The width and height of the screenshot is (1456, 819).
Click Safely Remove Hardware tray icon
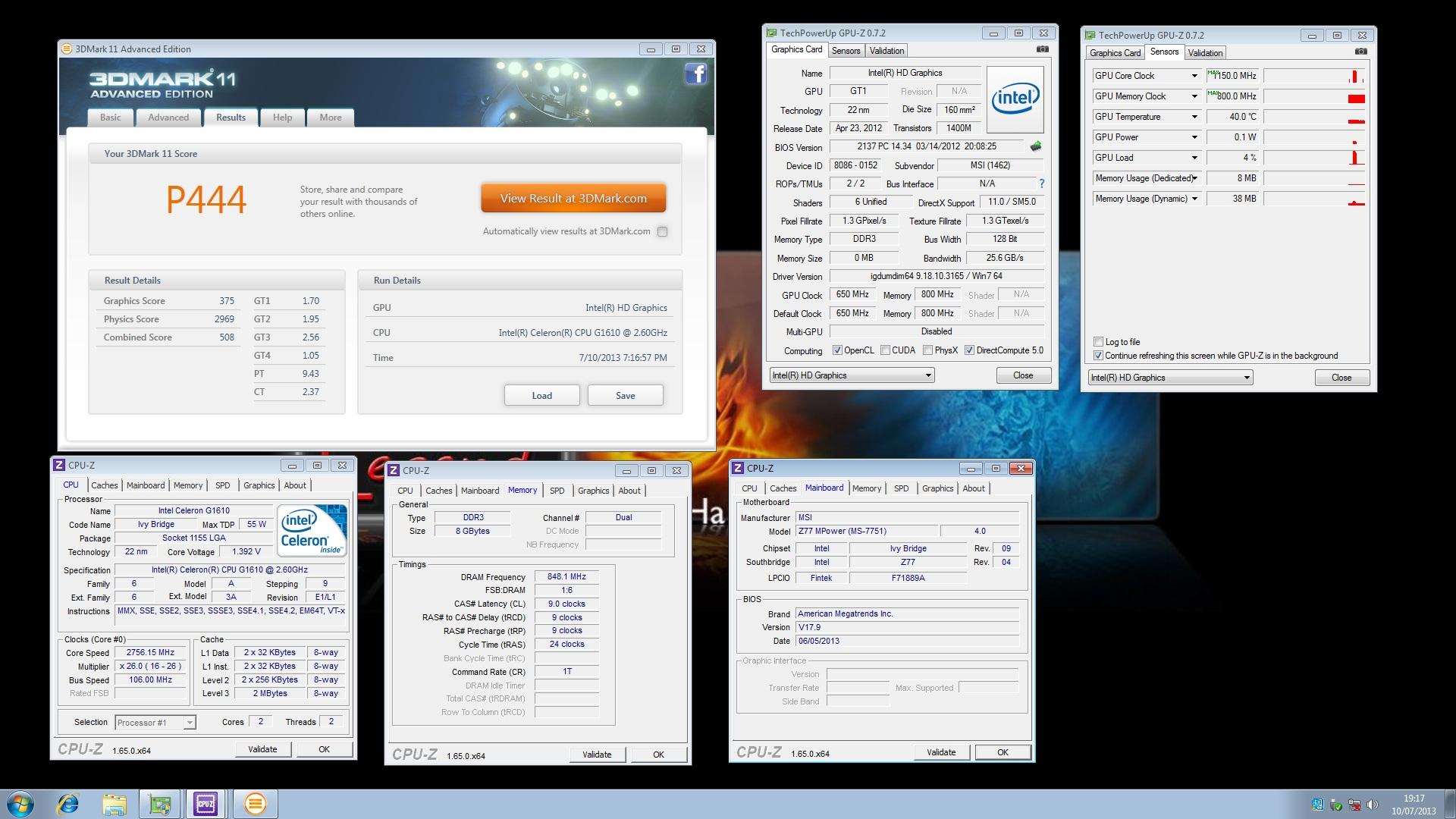coord(1336,805)
